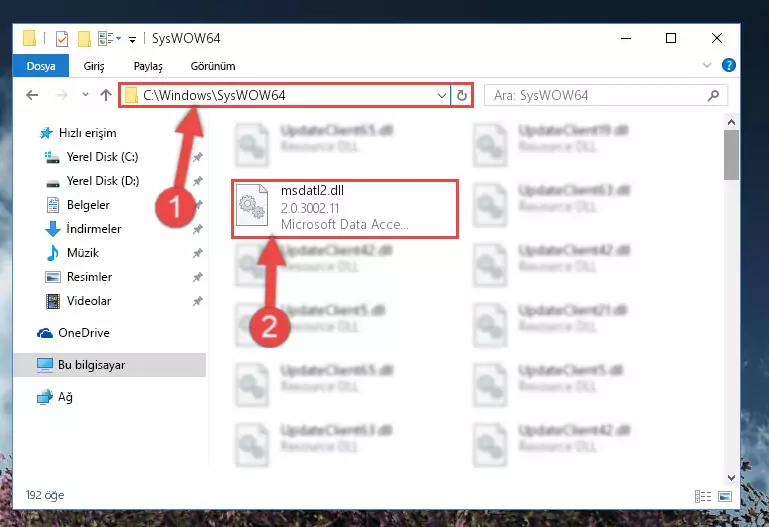Click the pin icon beside Müzik
769x527 pixels.
tap(197, 253)
